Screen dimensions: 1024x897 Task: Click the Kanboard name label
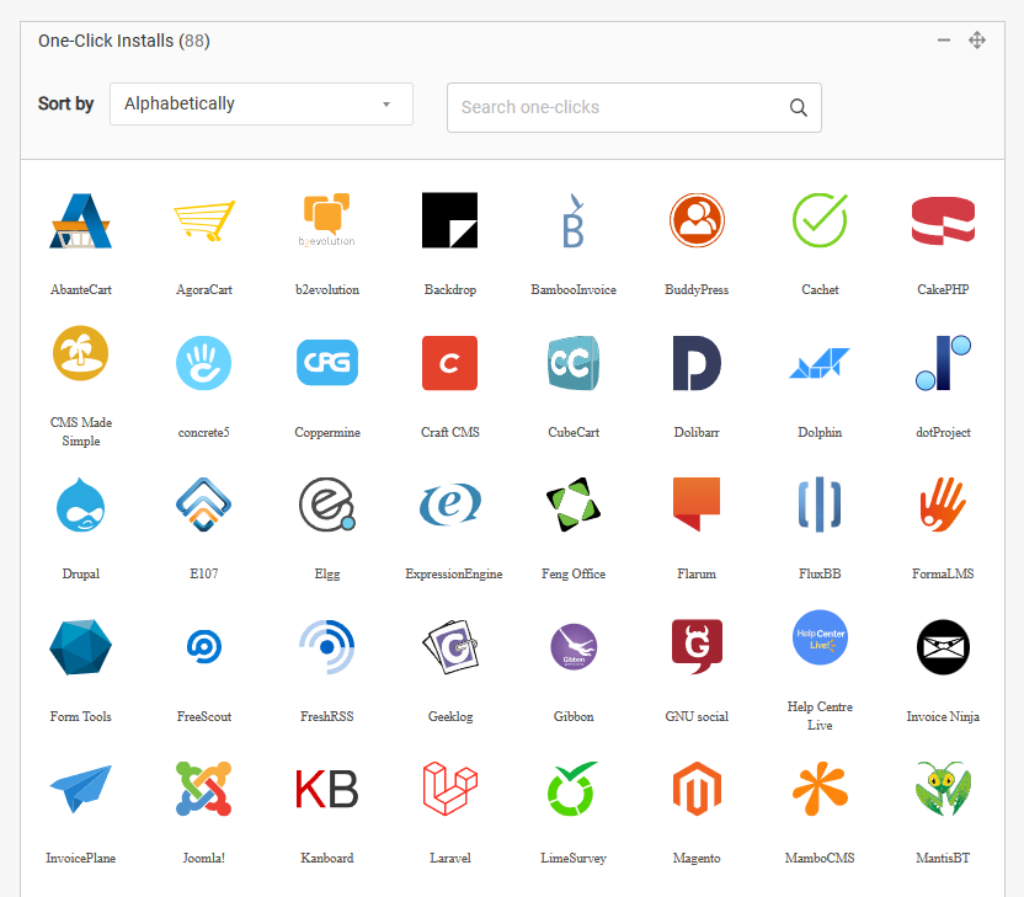[327, 858]
